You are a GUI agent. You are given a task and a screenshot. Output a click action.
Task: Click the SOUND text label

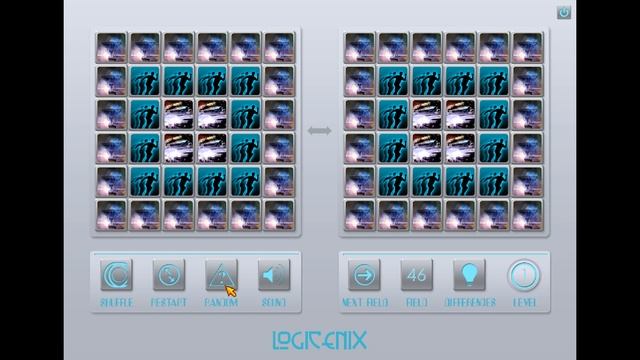pos(273,303)
